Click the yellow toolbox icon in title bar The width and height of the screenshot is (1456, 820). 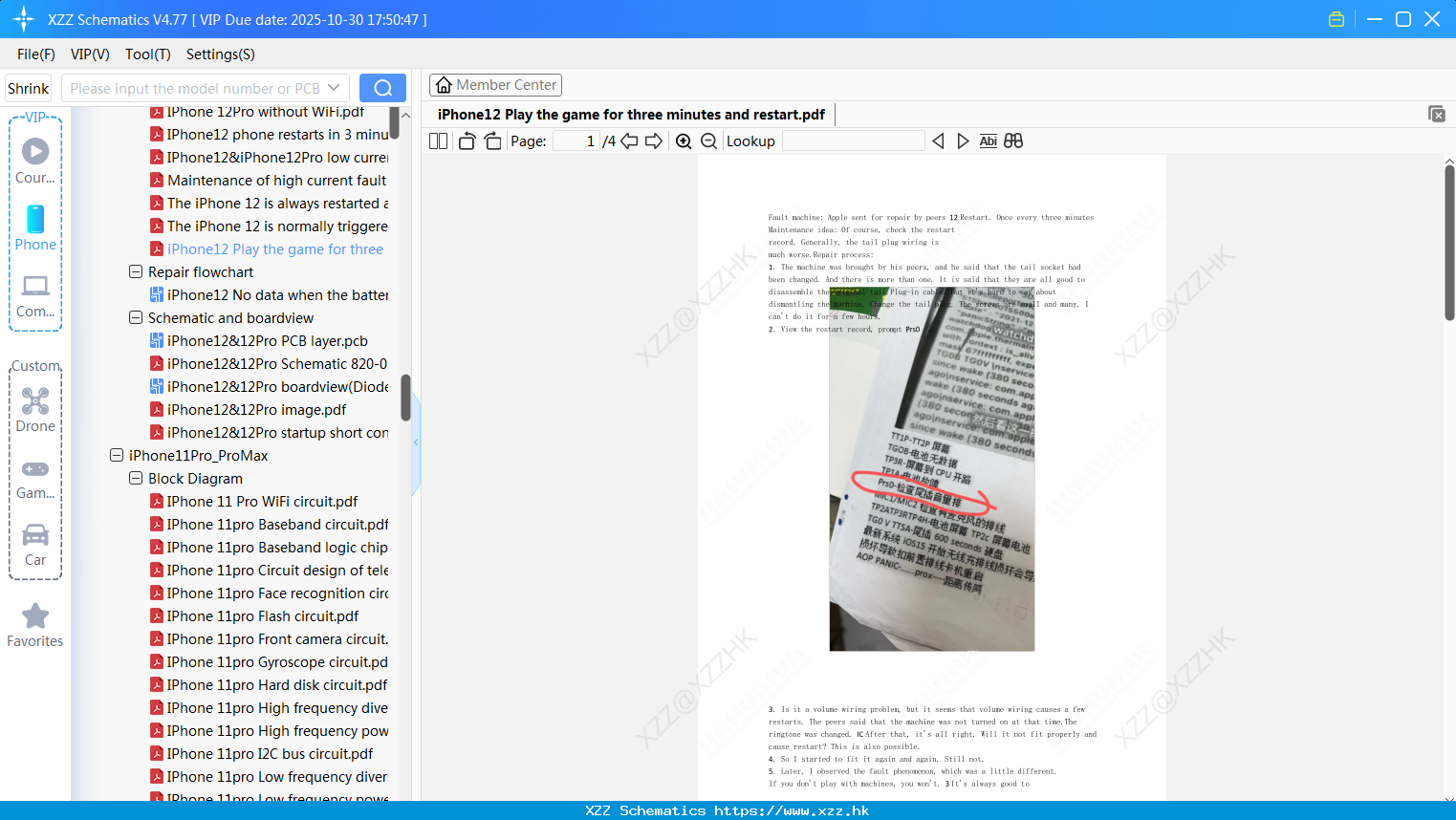click(x=1336, y=19)
